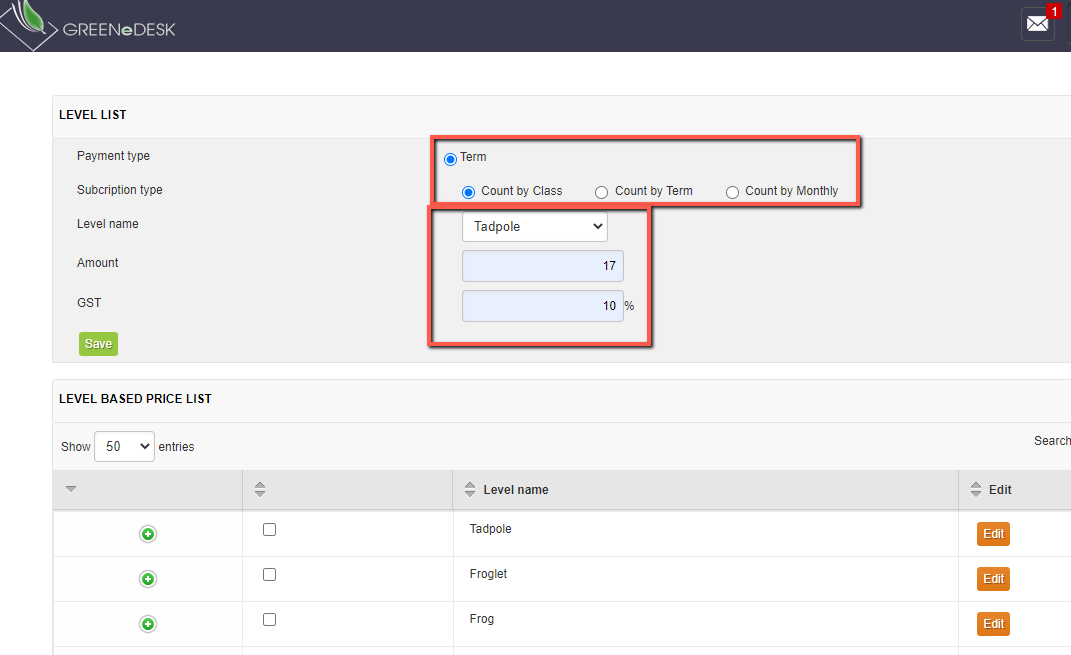1071x655 pixels.
Task: Click the Payment type label
Action: 113,156
